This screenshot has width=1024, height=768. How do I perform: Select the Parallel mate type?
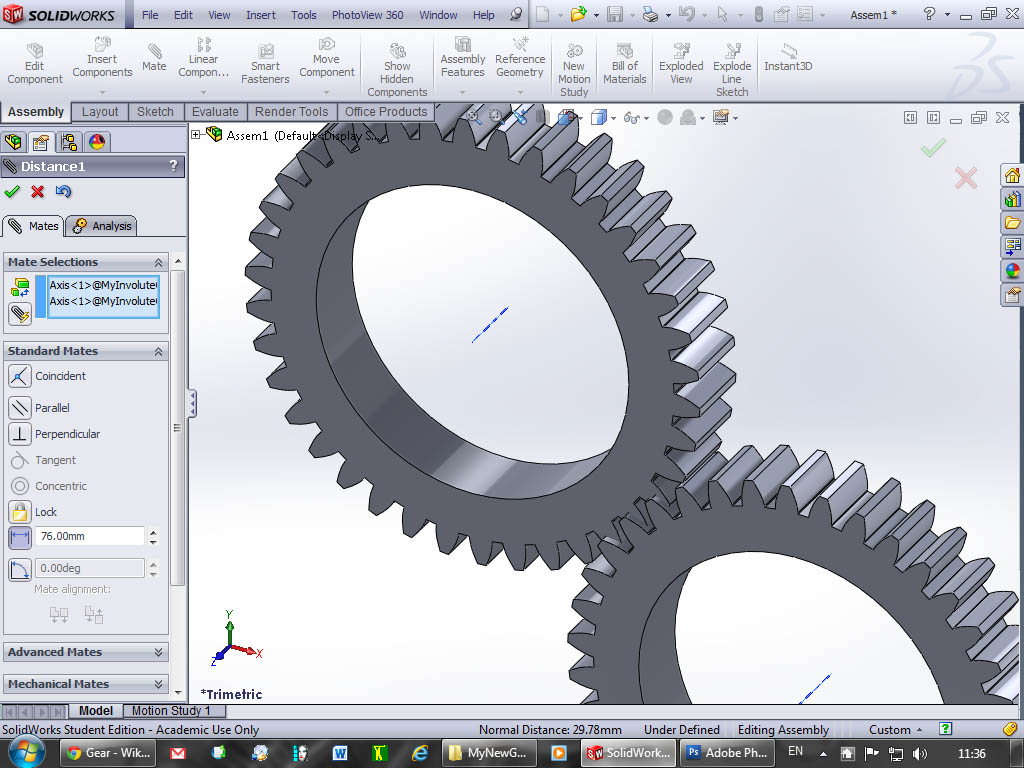click(x=39, y=408)
